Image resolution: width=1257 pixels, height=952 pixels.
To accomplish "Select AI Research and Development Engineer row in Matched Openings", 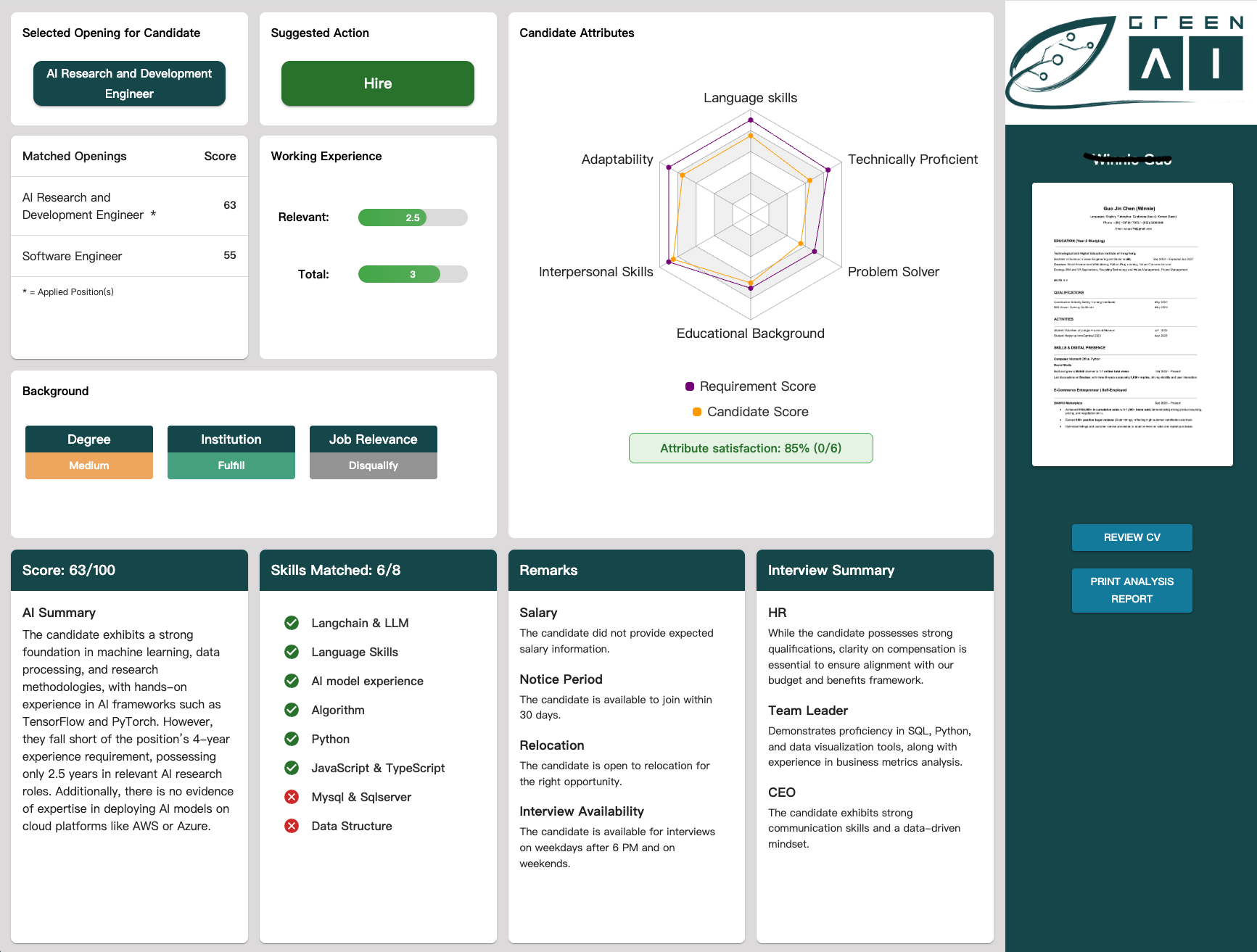I will click(129, 206).
